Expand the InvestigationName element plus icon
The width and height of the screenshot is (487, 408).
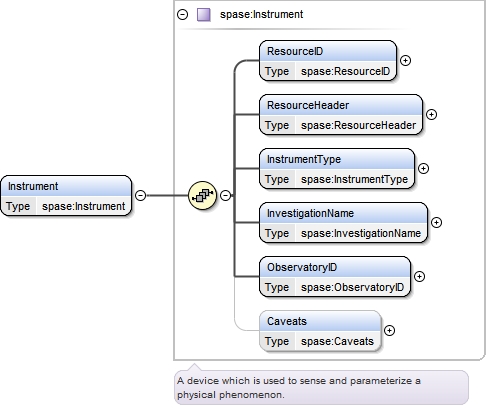[436, 222]
